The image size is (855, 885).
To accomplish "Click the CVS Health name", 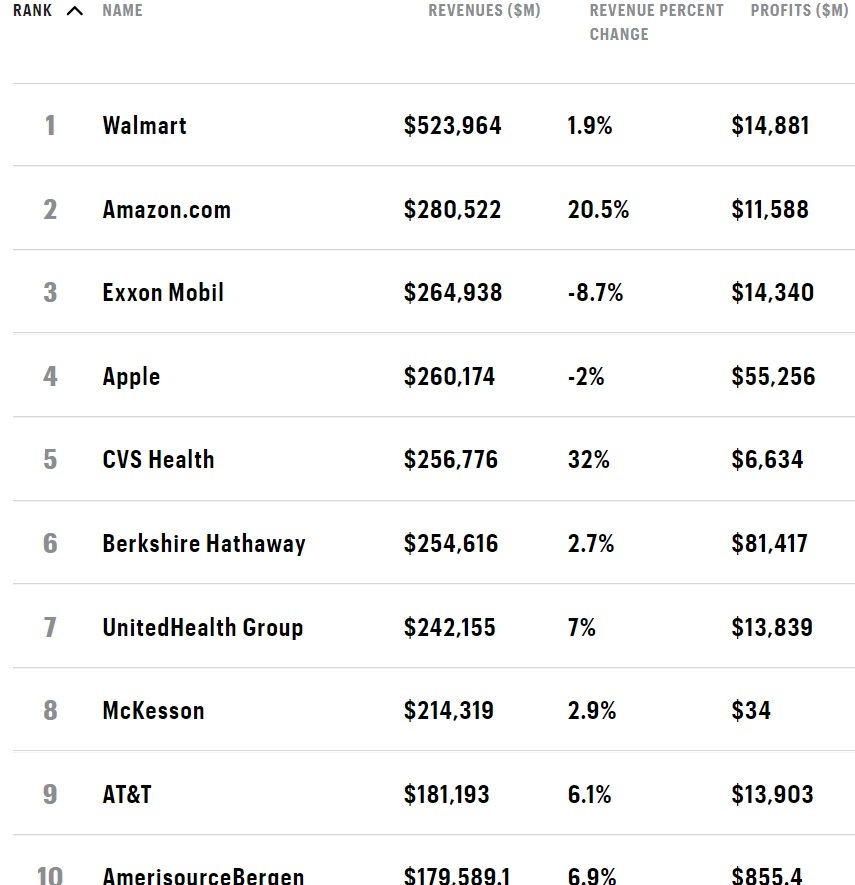I will tap(158, 460).
